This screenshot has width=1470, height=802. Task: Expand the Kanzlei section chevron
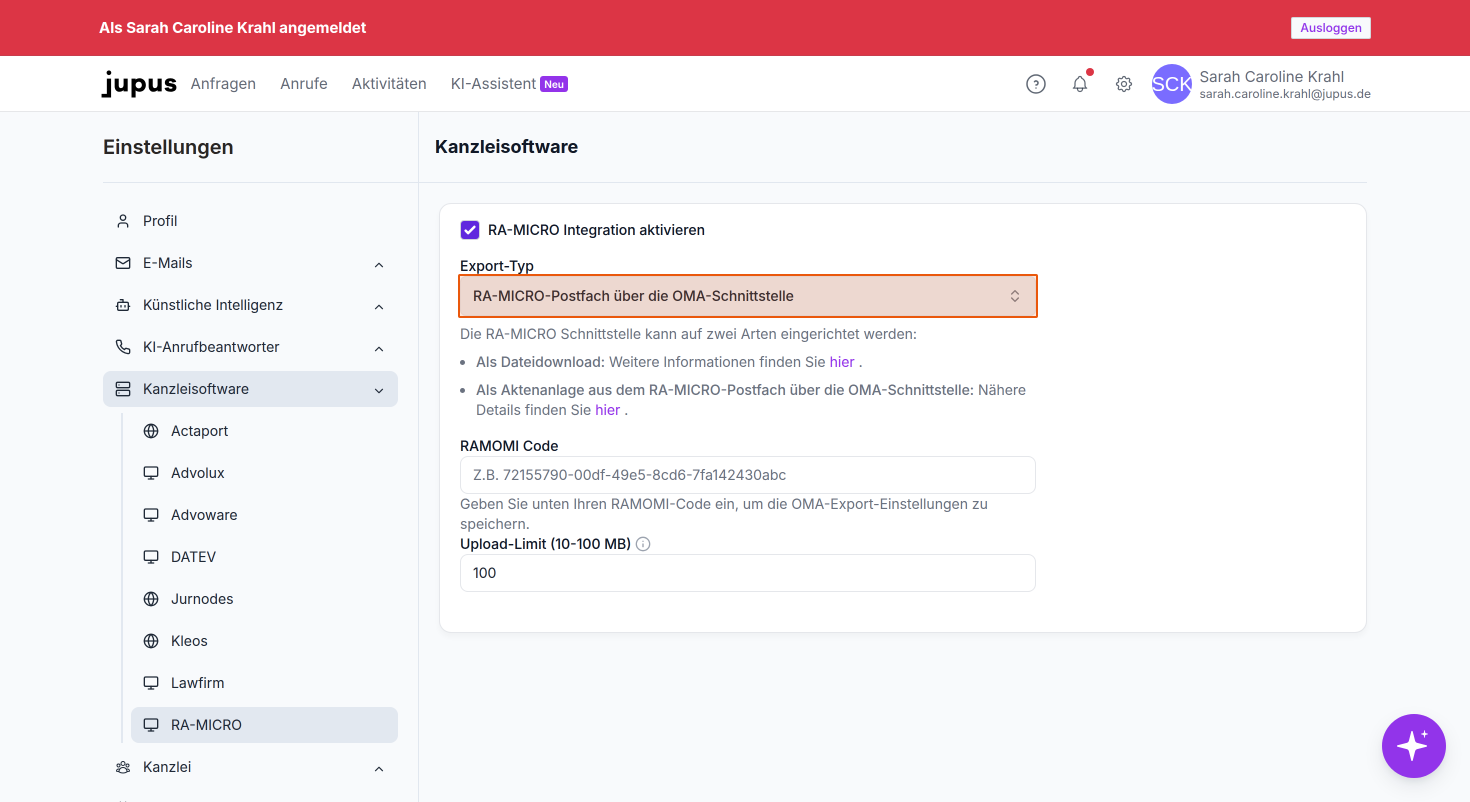click(x=379, y=768)
